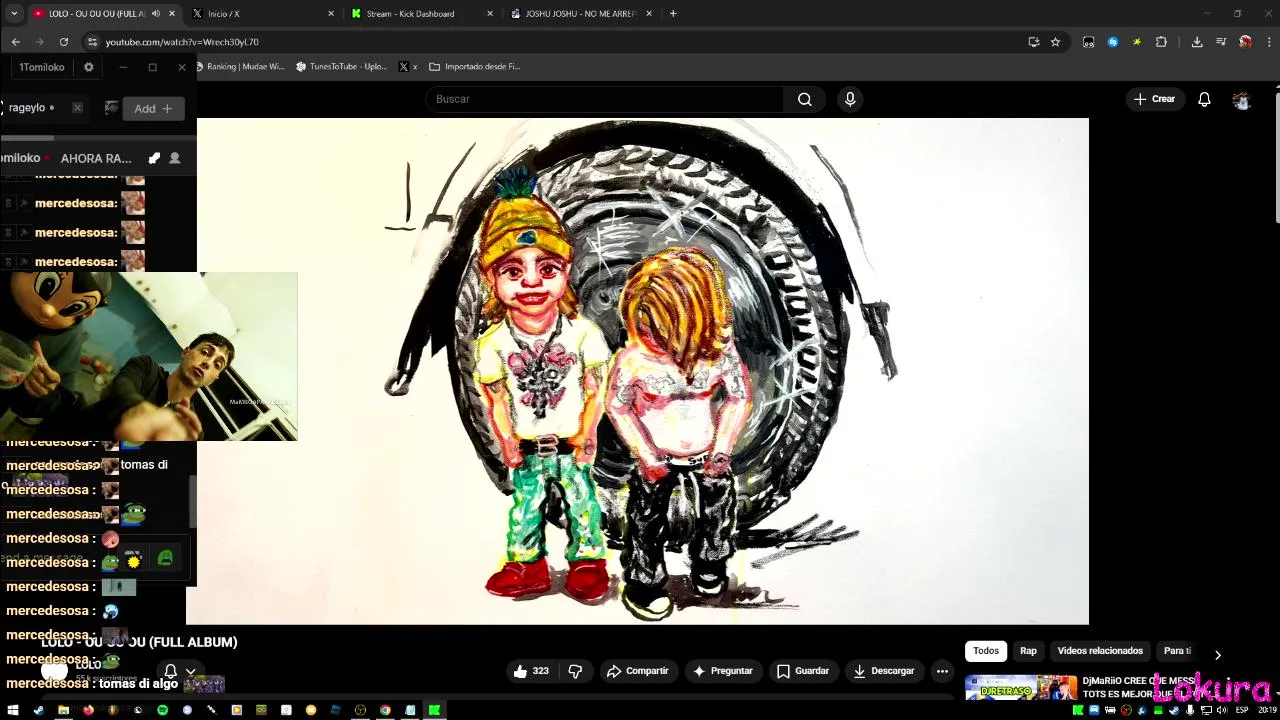Click the user icon in chat header
1280x720 pixels.
(x=175, y=158)
